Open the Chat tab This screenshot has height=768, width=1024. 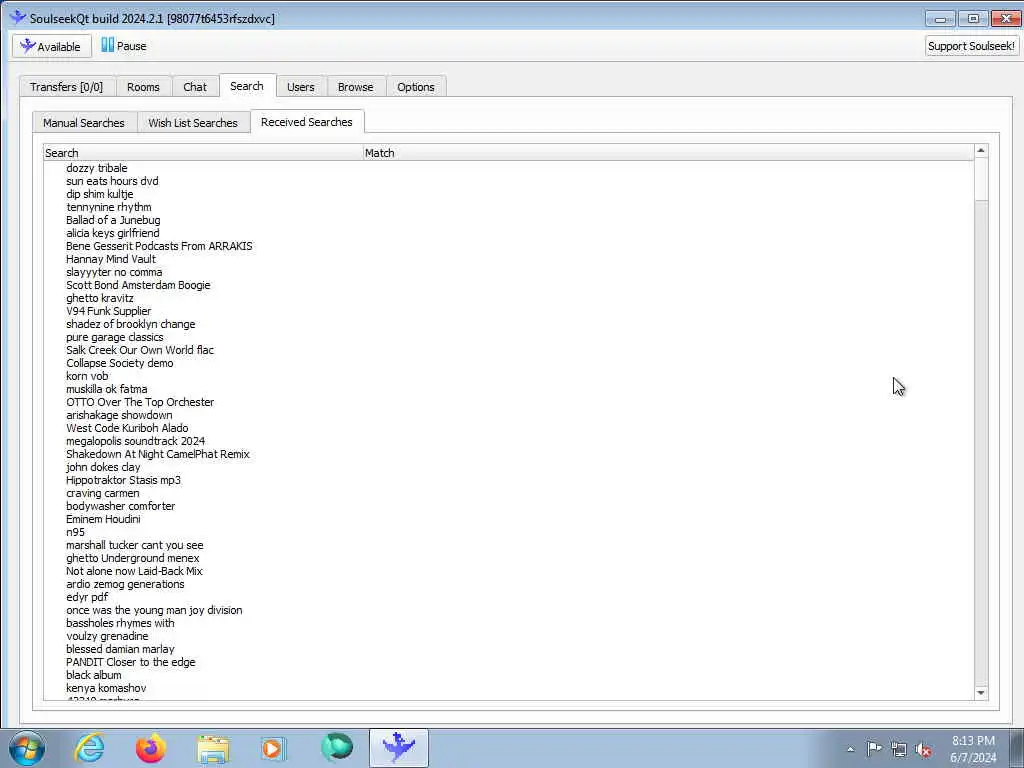(x=195, y=87)
